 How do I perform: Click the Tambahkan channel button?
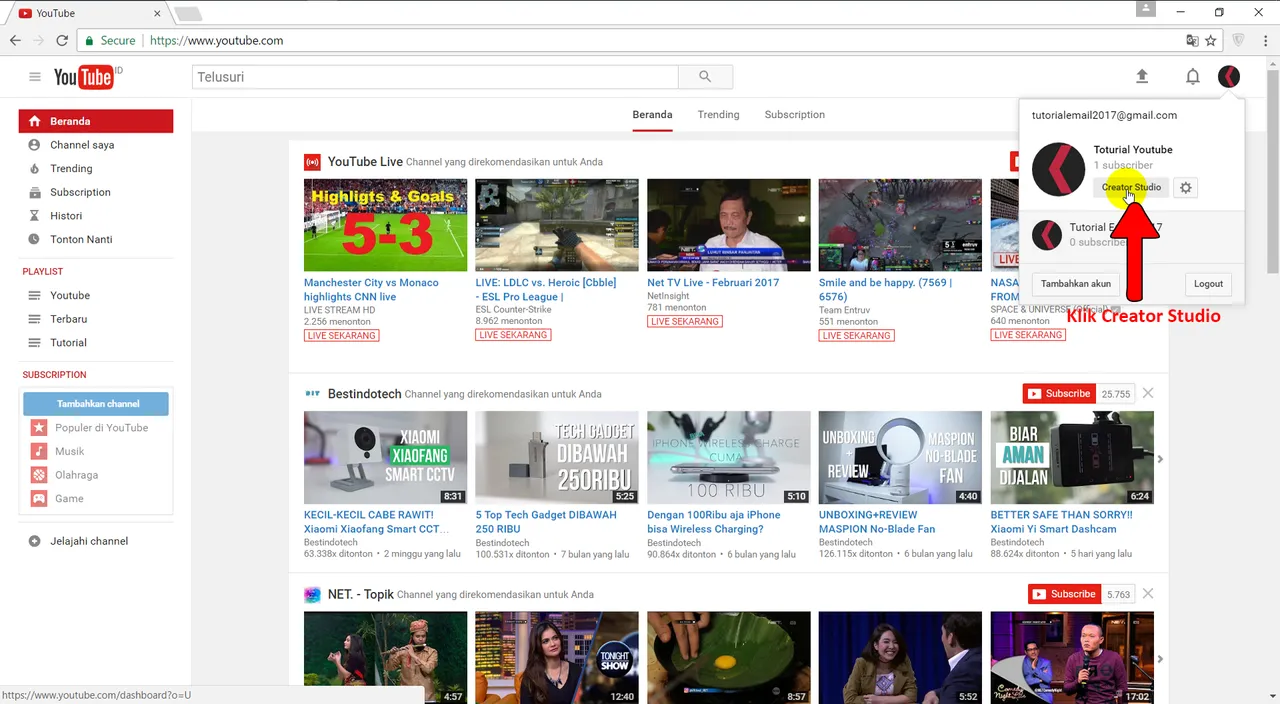click(x=96, y=404)
